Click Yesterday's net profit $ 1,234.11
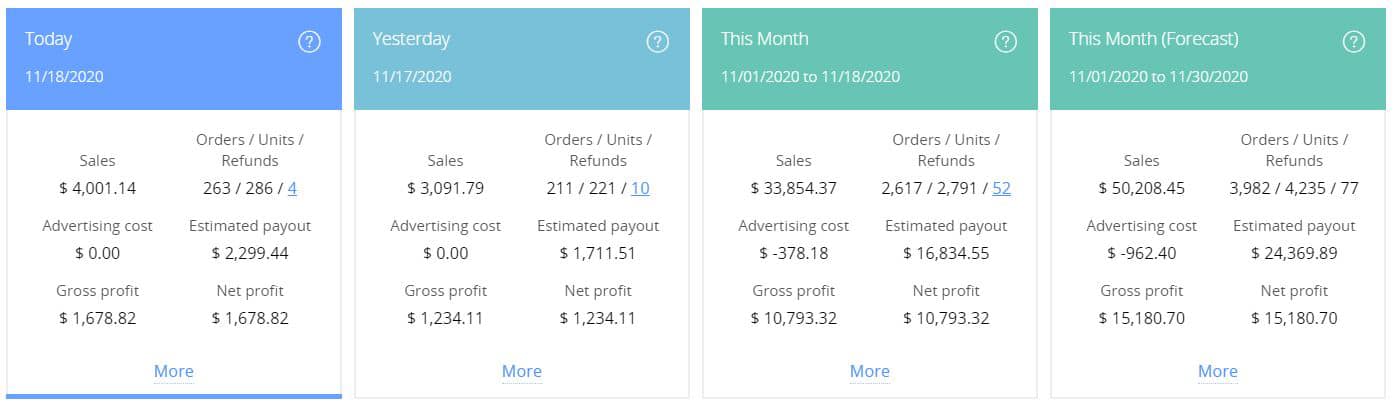The image size is (1394, 410). pyautogui.click(x=598, y=319)
